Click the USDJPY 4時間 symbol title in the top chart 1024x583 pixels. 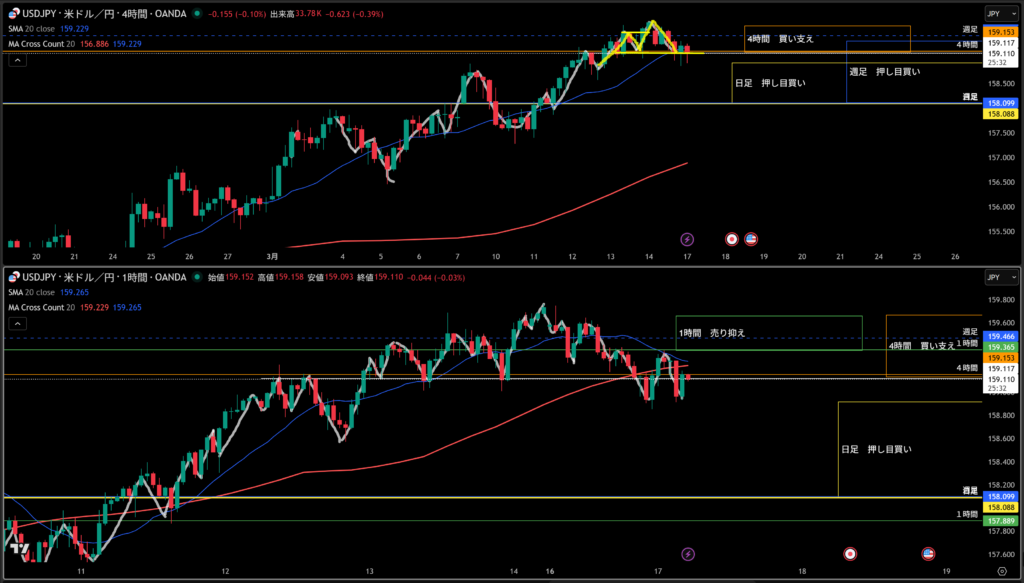click(x=100, y=14)
